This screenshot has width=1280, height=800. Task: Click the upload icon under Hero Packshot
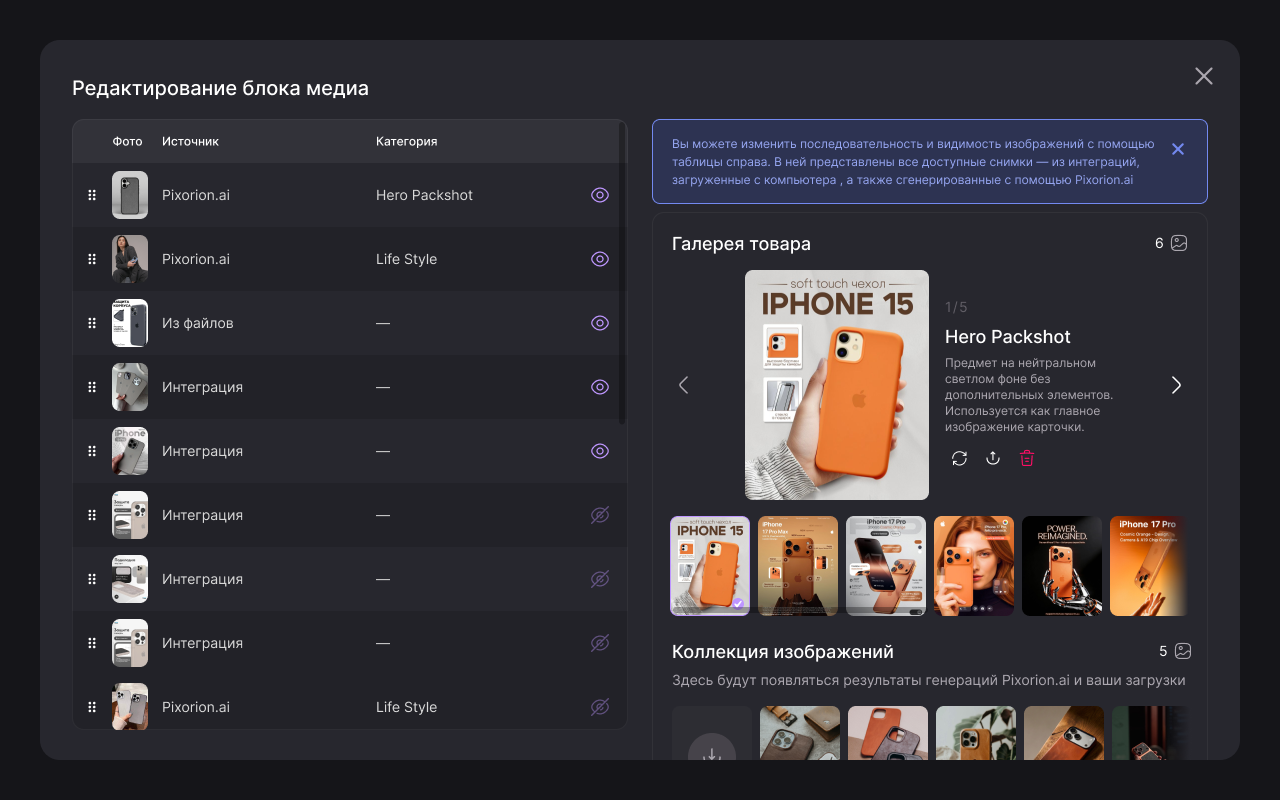click(993, 458)
